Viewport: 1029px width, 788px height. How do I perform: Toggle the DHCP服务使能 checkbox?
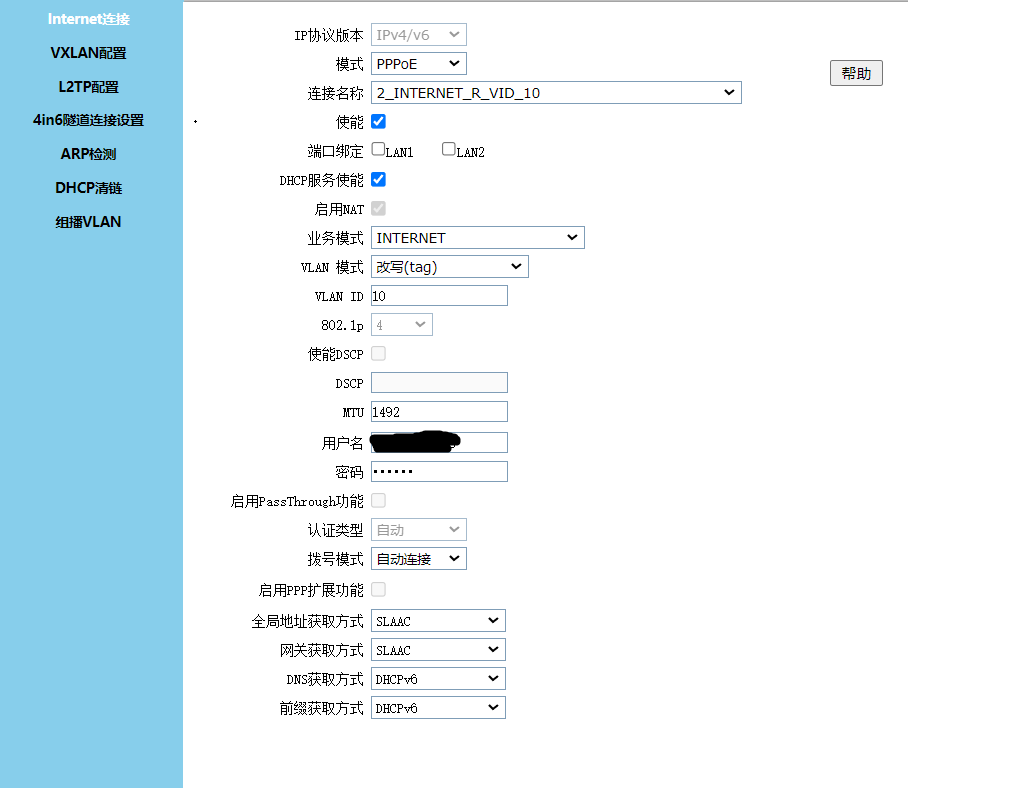(x=378, y=180)
